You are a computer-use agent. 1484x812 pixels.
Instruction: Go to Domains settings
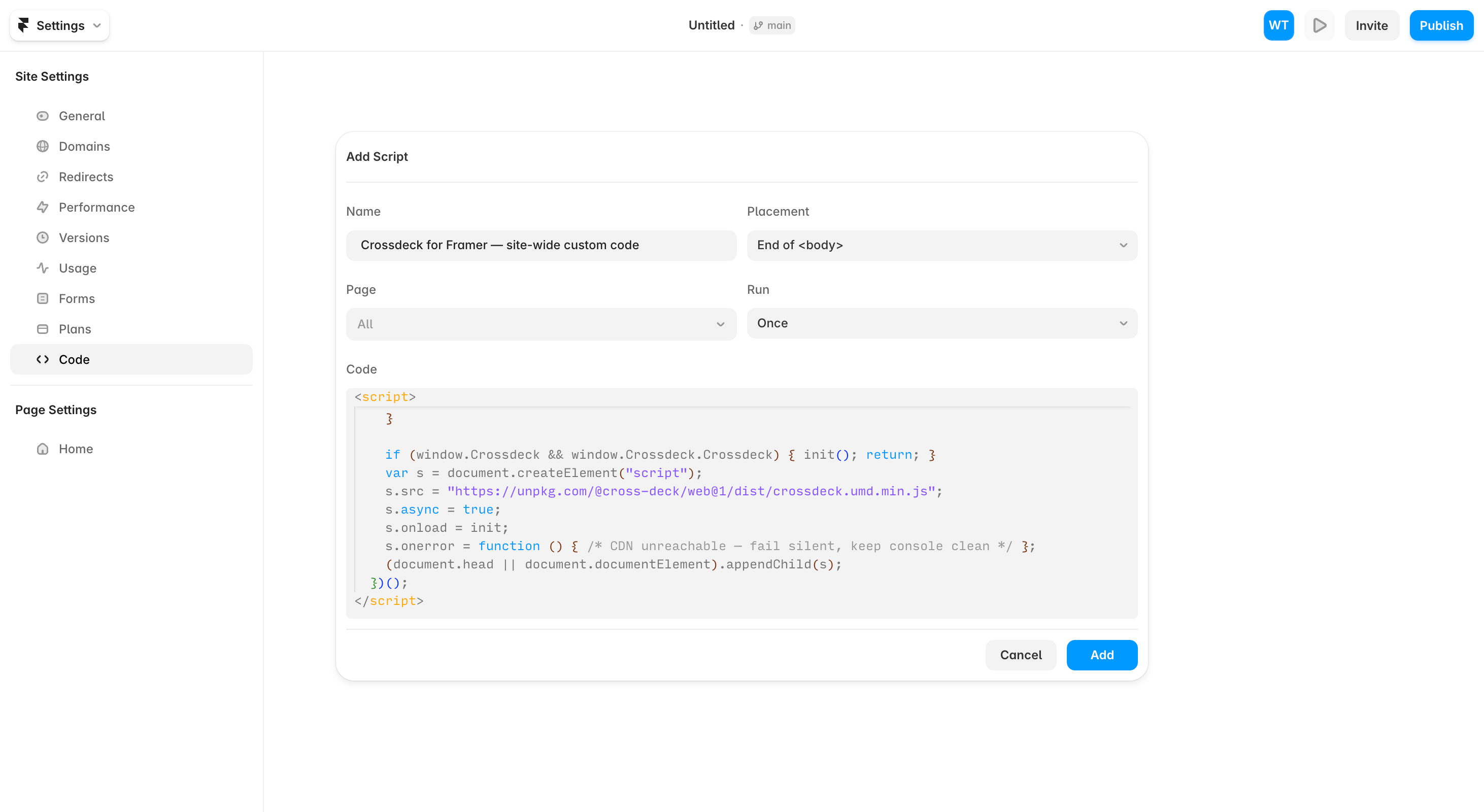tap(131, 146)
